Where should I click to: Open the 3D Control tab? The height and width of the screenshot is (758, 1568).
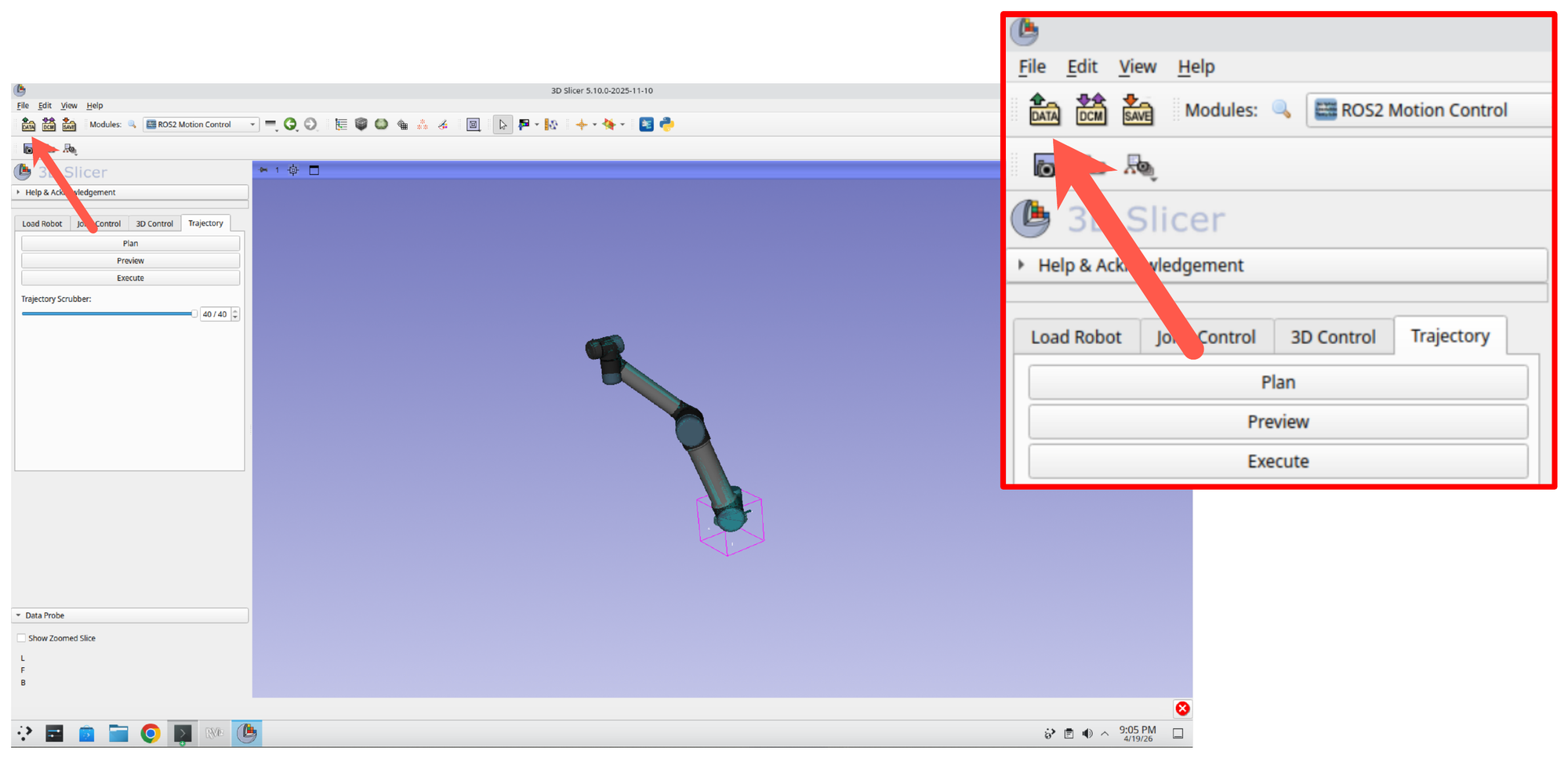154,223
